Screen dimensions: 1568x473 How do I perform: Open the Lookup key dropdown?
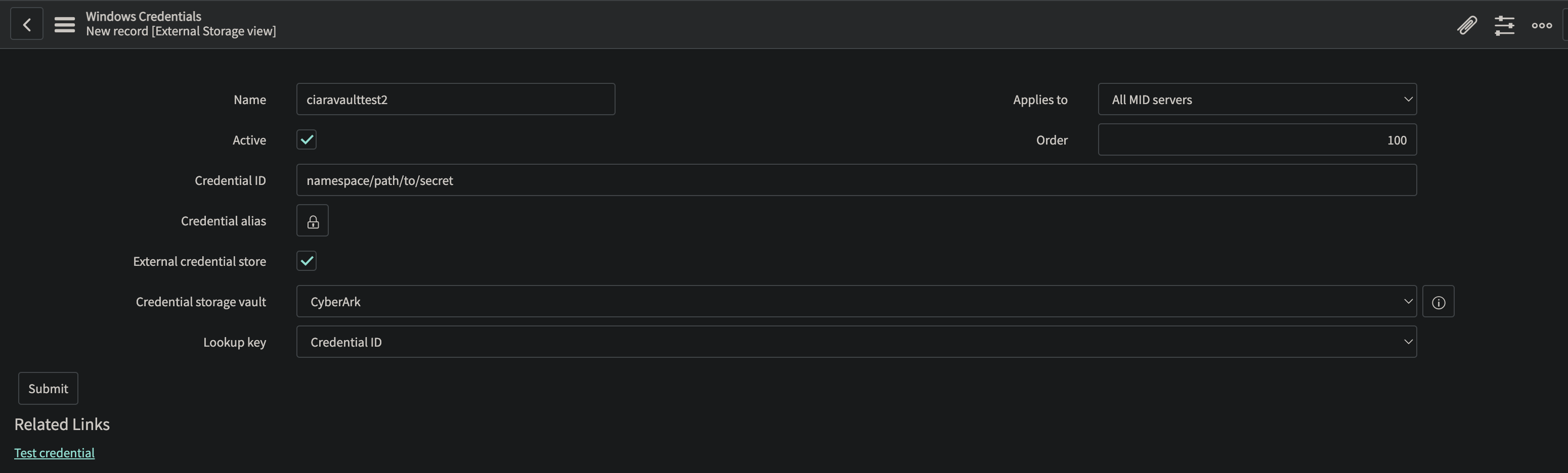click(856, 342)
